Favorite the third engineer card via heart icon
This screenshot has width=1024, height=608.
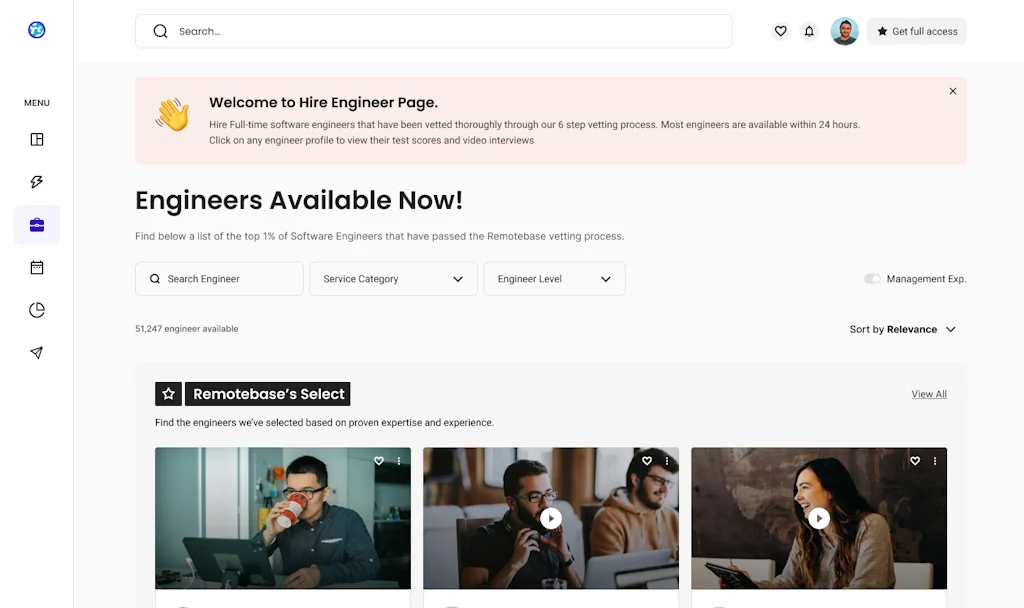point(915,461)
